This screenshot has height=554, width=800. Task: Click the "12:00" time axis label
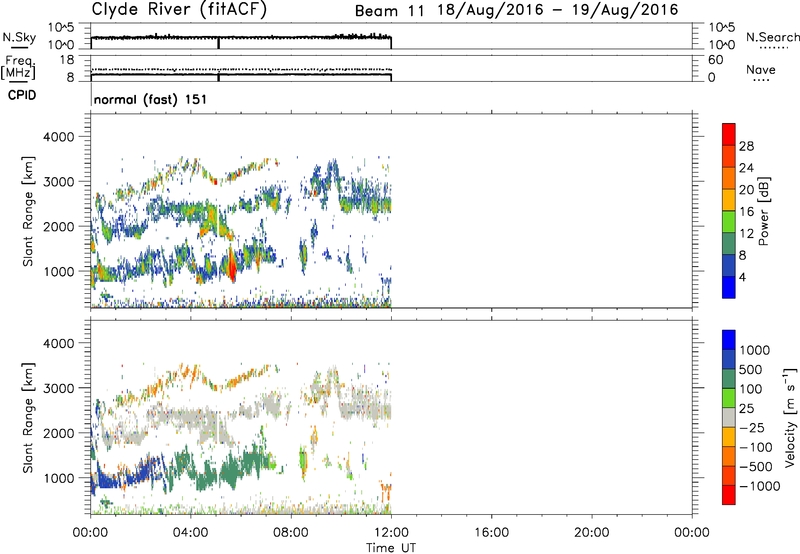tap(391, 533)
